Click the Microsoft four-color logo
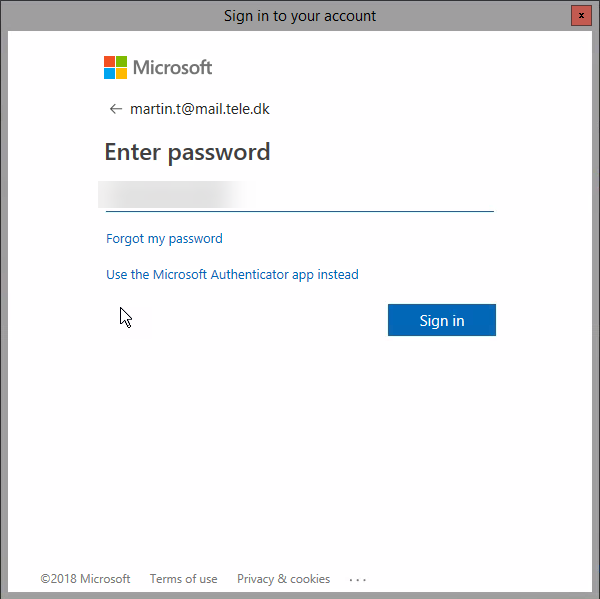The width and height of the screenshot is (600, 599). (115, 67)
